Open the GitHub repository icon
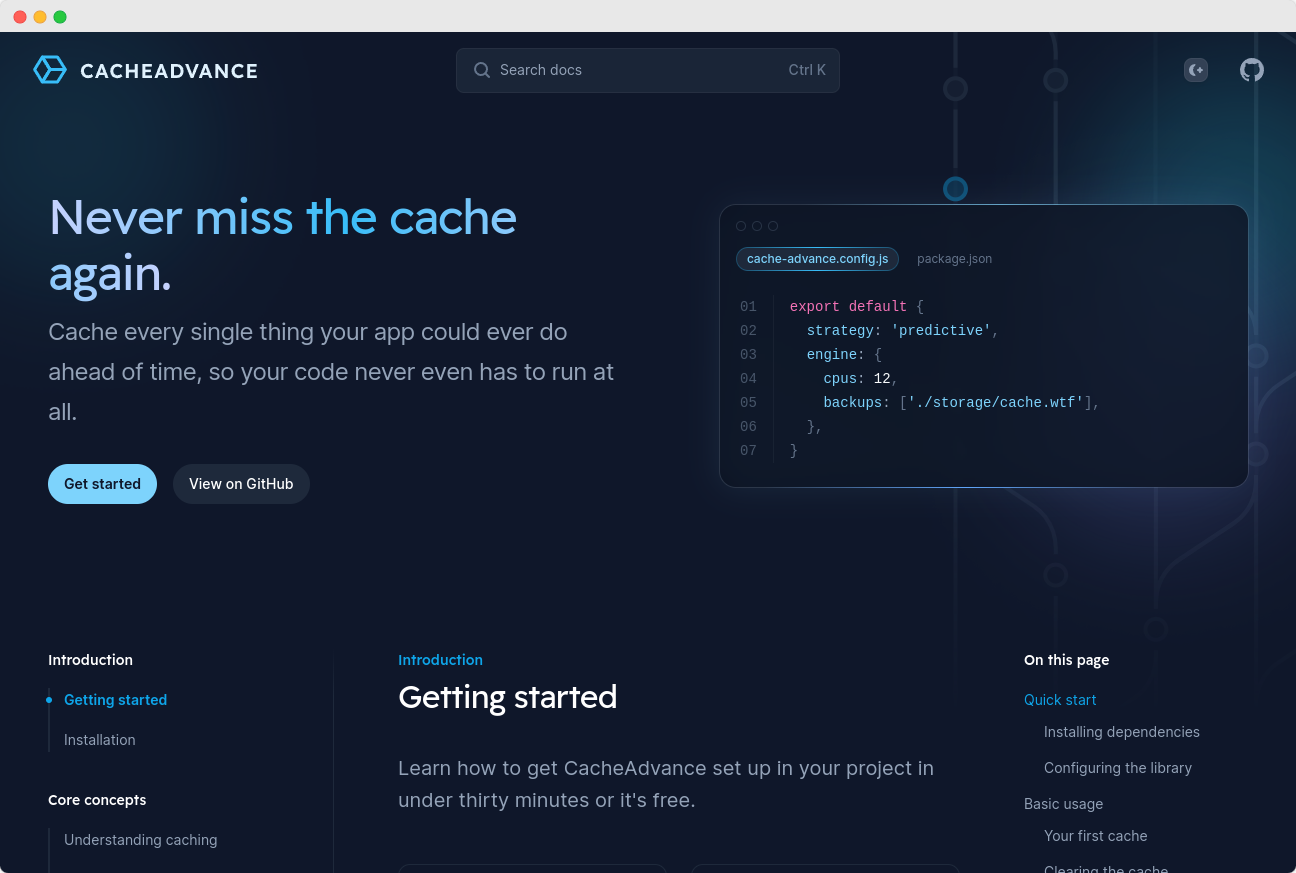 pos(1252,70)
